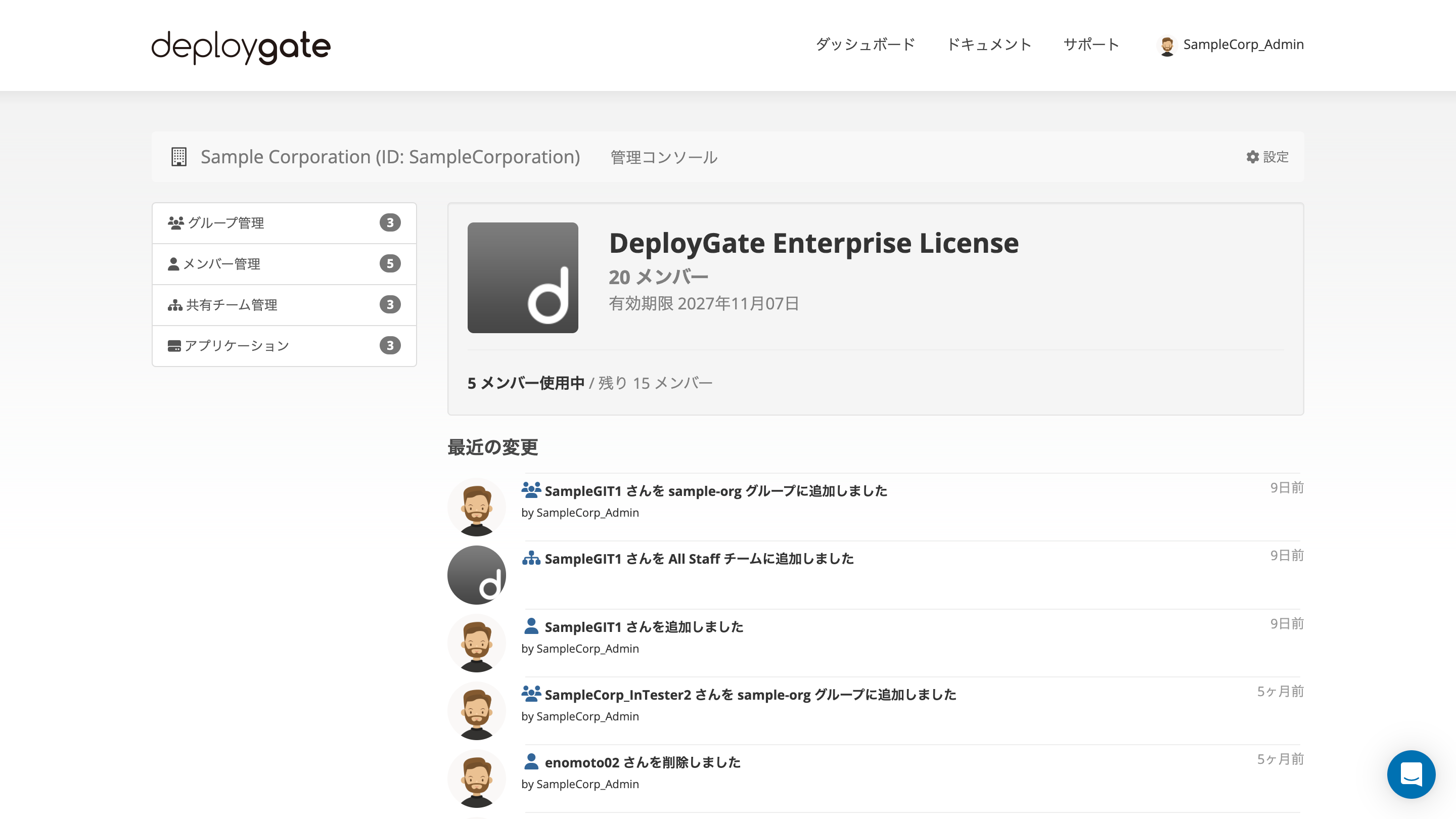Click group icon on SampleGIT1 sample-org entry
The width and height of the screenshot is (1456, 819).
[x=531, y=490]
